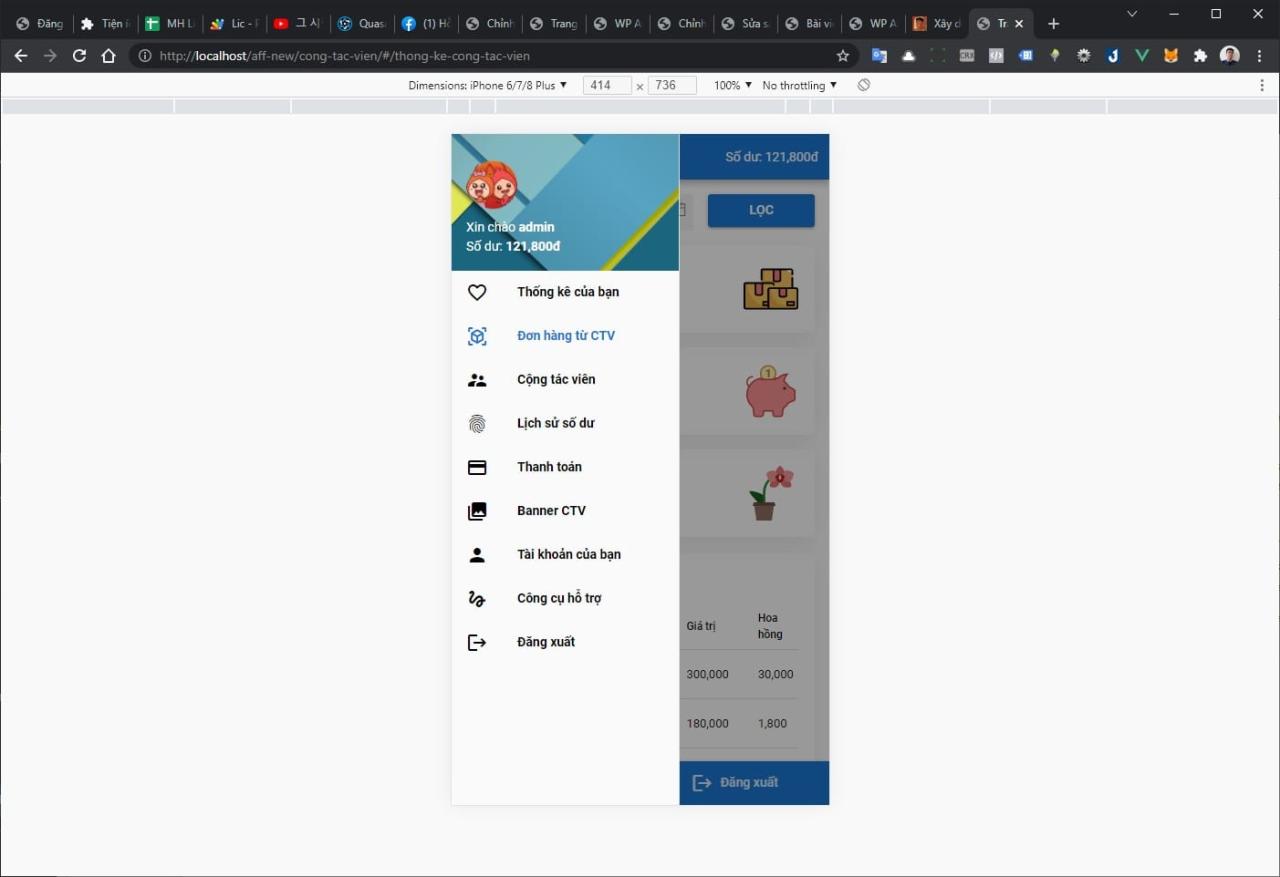Click the box-scan icon for Đơn hàng từ CTV
This screenshot has width=1280, height=877.
pos(477,336)
